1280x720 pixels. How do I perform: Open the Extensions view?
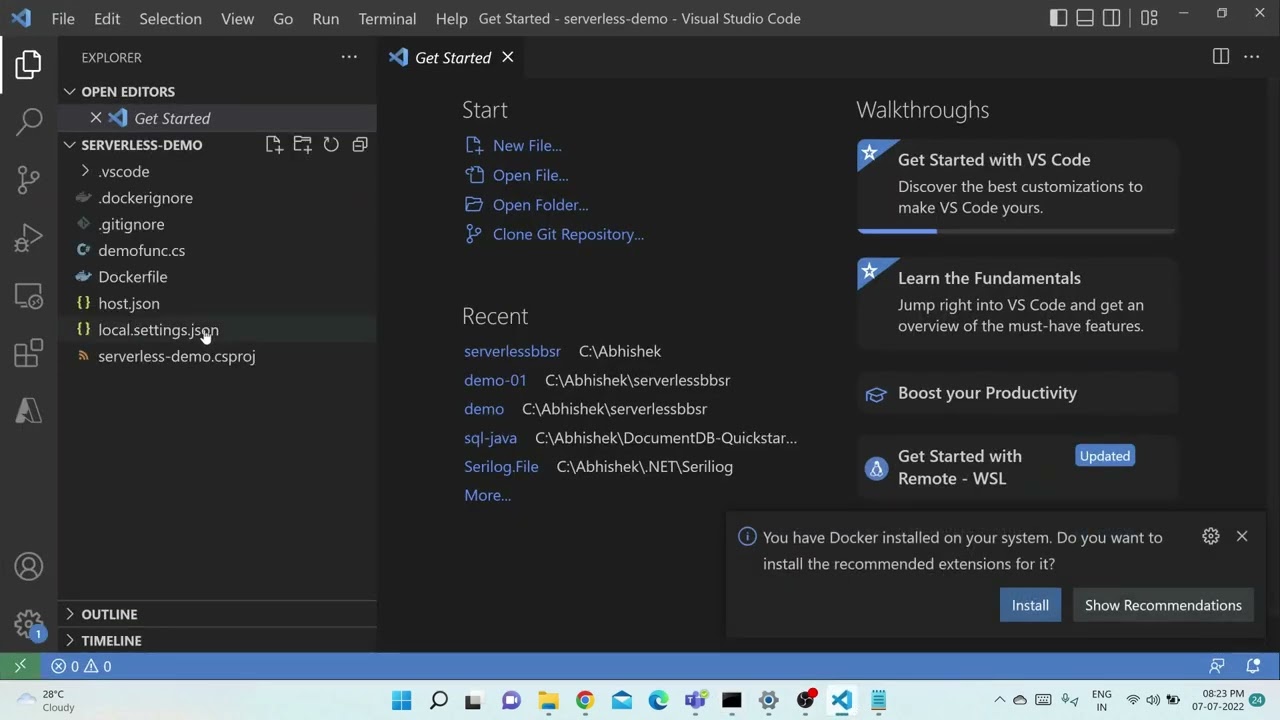(29, 353)
